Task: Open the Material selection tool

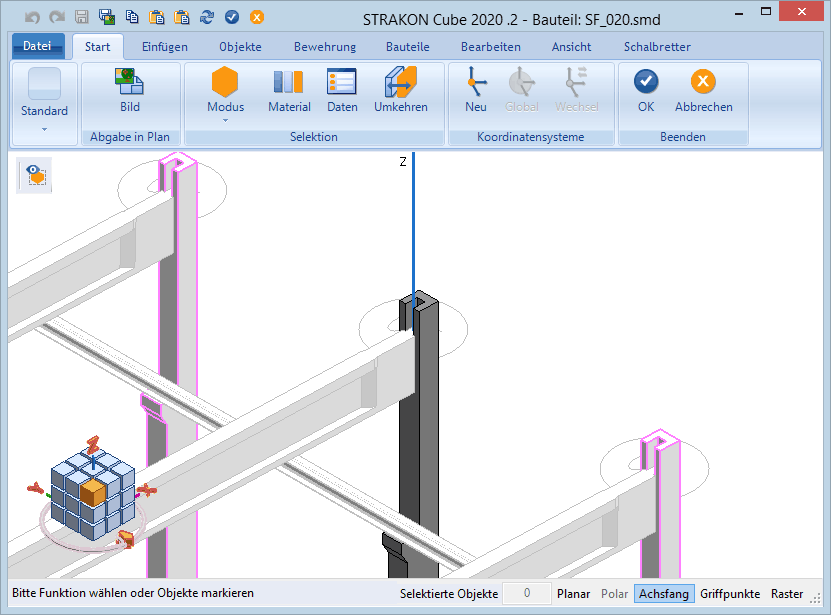Action: tap(289, 90)
